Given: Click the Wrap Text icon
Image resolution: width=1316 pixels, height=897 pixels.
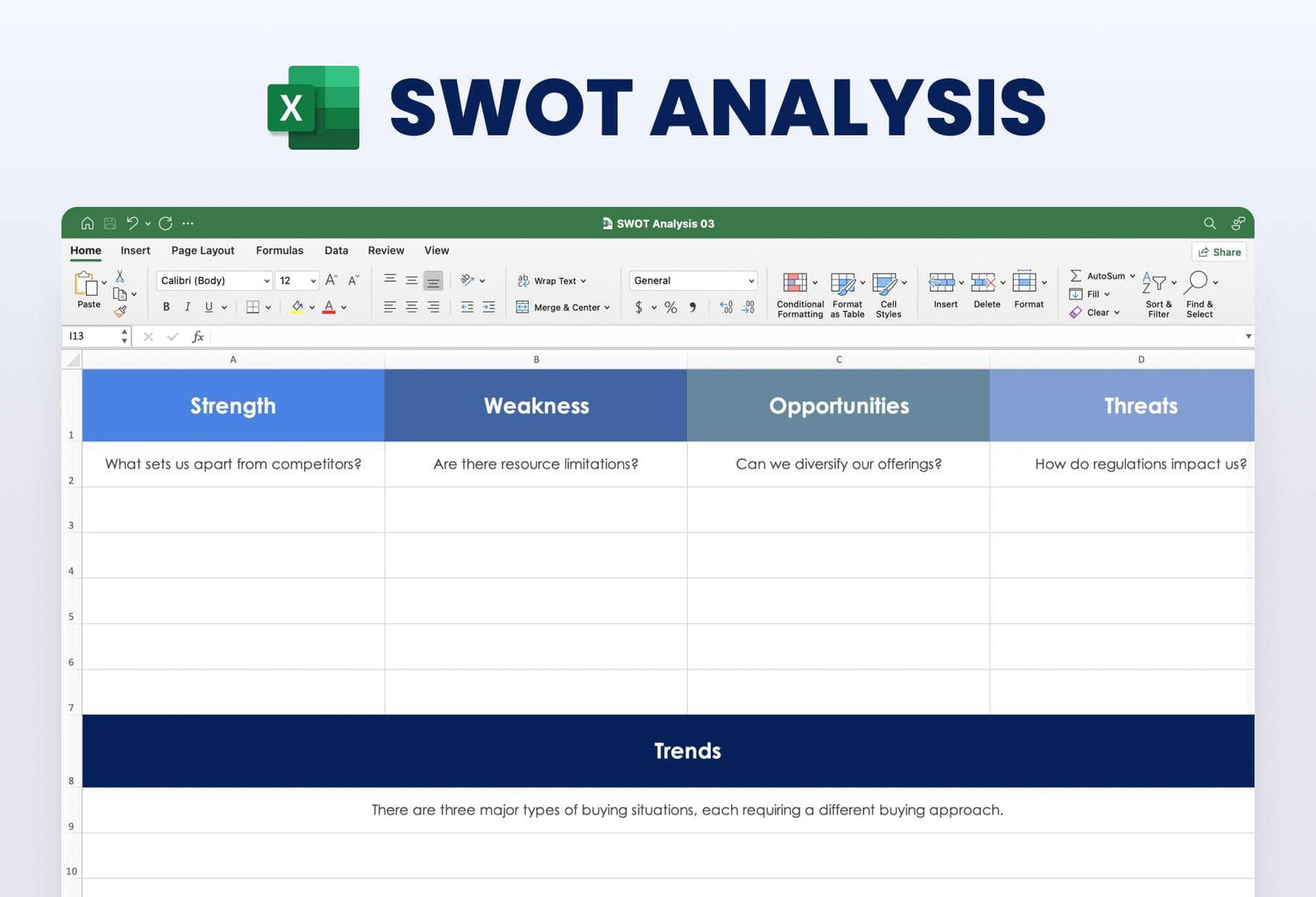Looking at the screenshot, I should click(523, 280).
